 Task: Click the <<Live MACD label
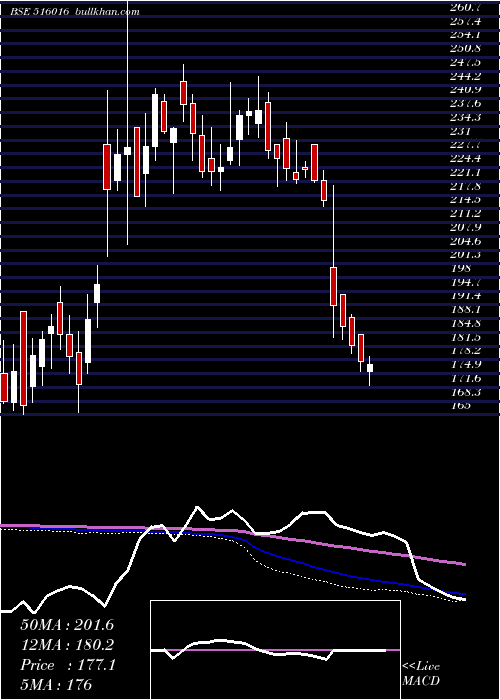click(x=421, y=674)
